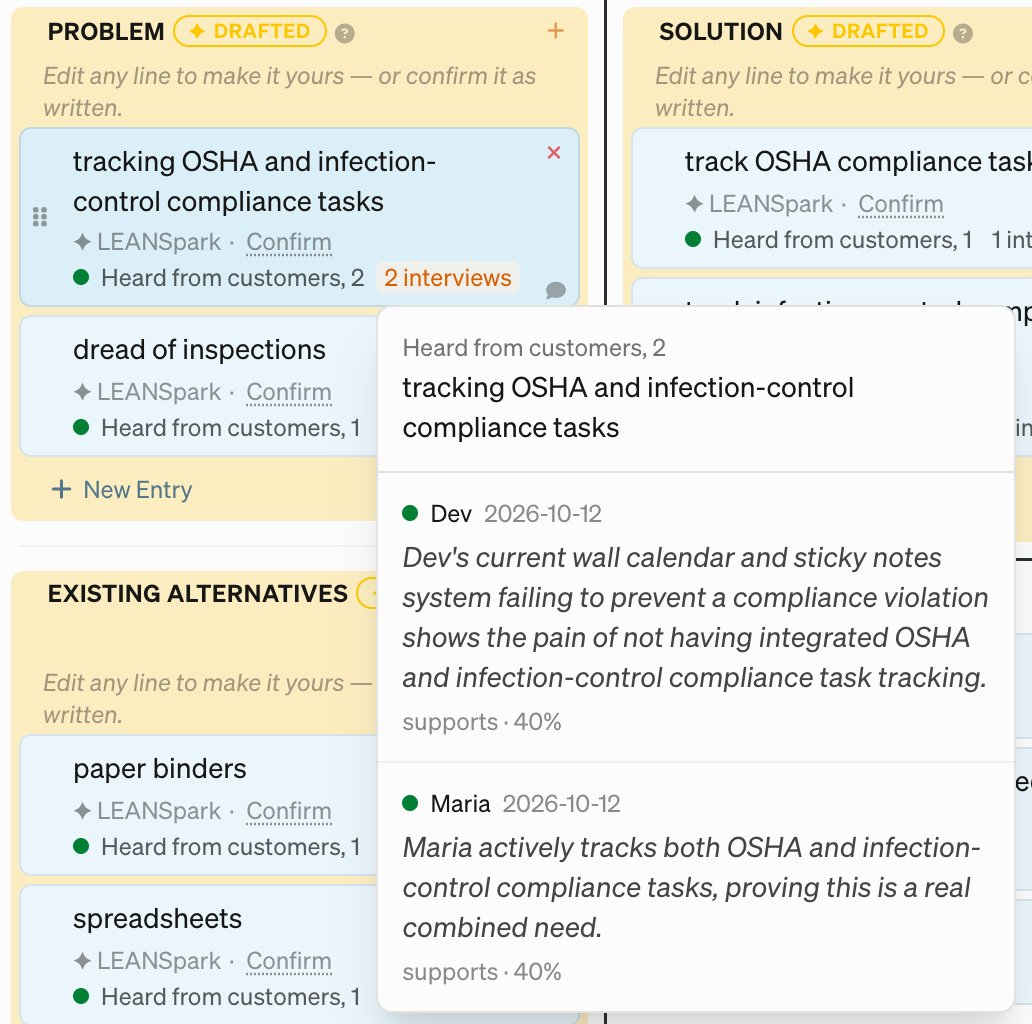Open the Problem section help question mark
The height and width of the screenshot is (1024, 1032).
344,33
